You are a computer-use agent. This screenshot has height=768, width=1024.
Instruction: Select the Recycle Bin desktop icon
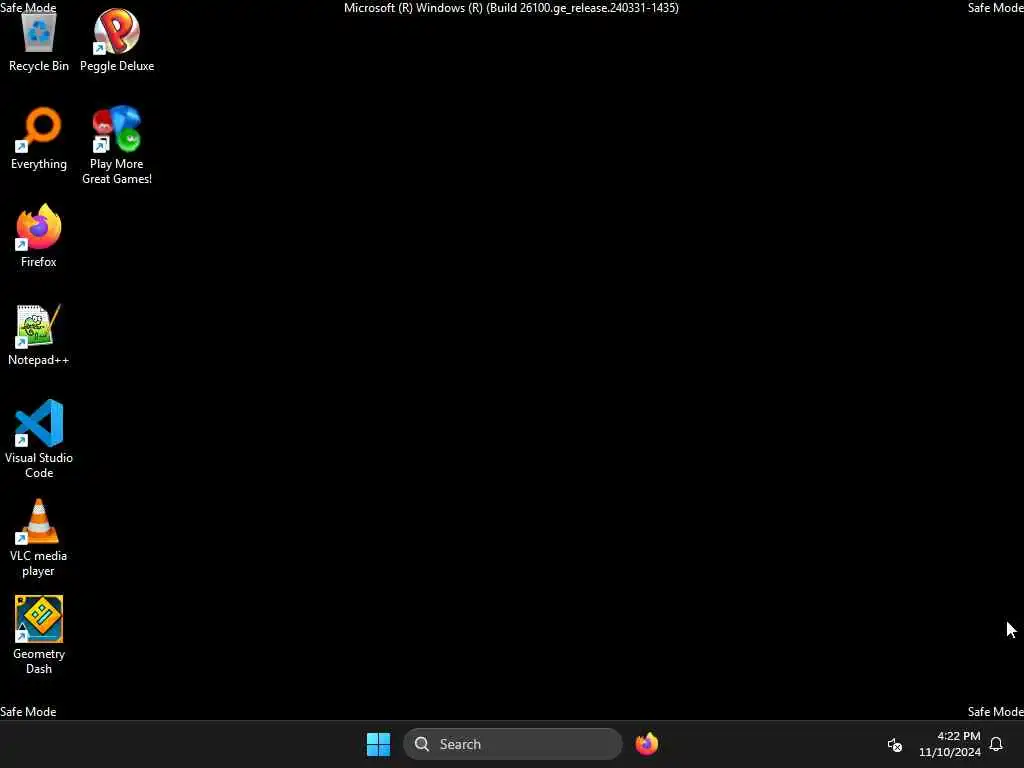click(x=39, y=40)
